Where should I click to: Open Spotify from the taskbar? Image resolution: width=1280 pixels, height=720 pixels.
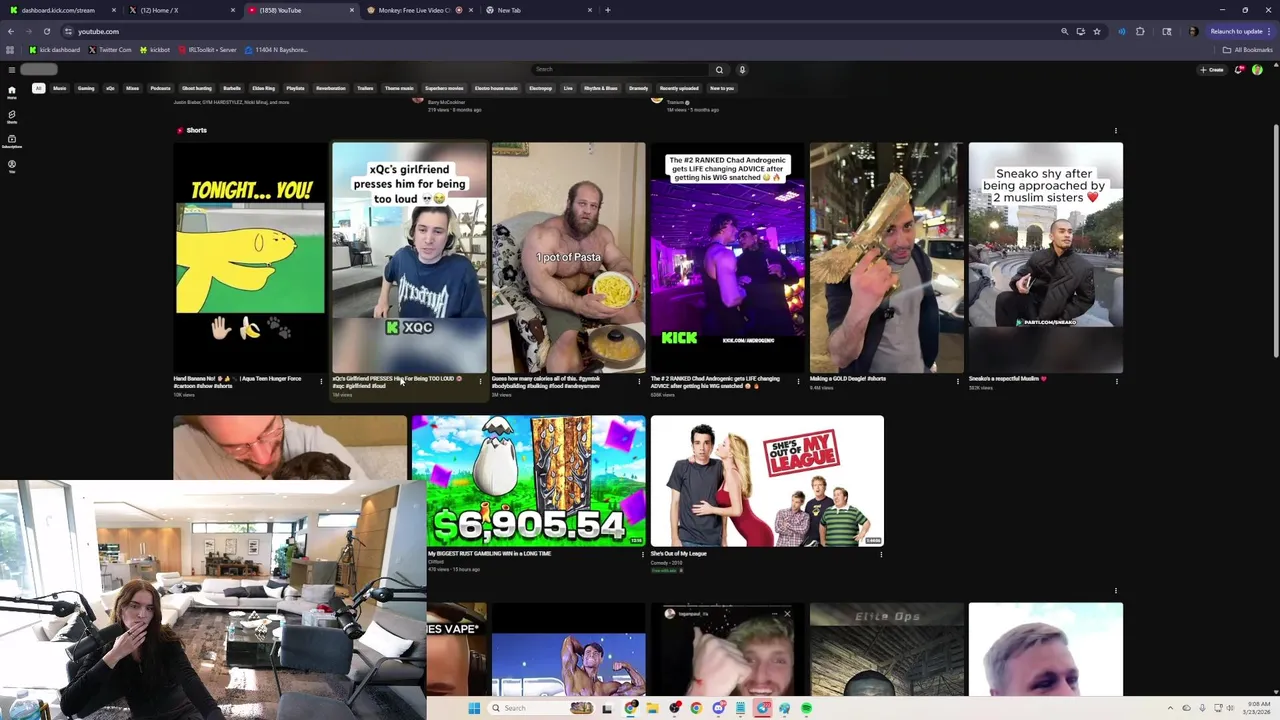click(x=806, y=708)
